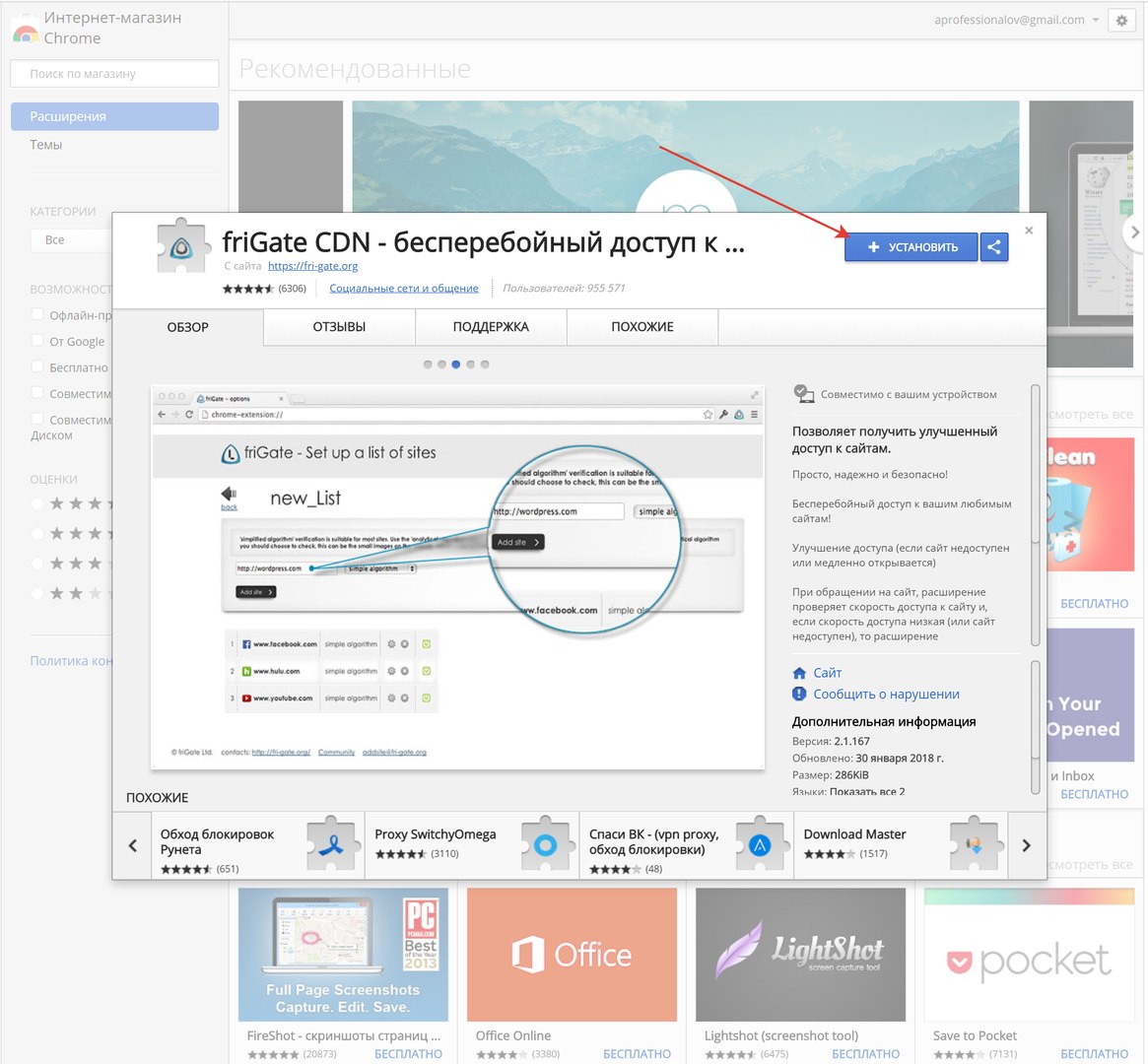This screenshot has height=1064, width=1148.
Task: Click БЕСПЛАТНО under Lightshot tile
Action: coord(865,1054)
